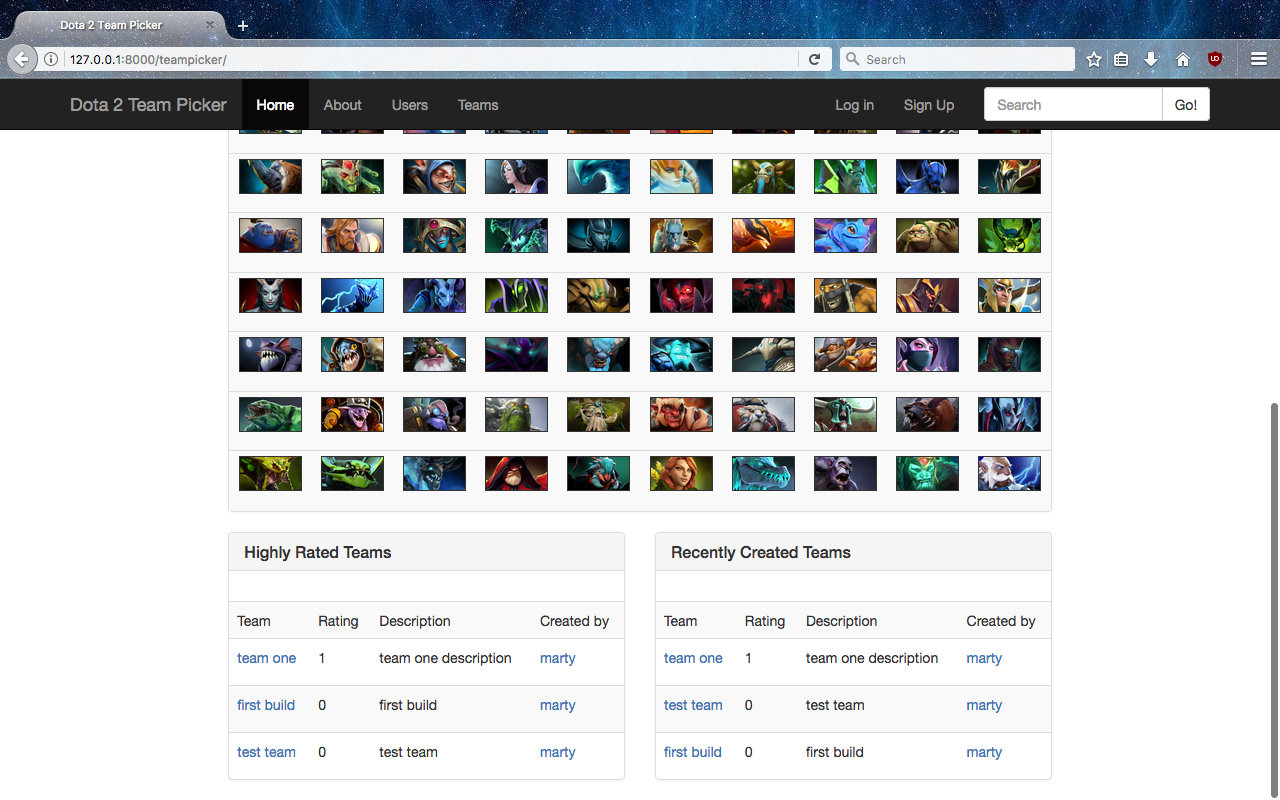This screenshot has width=1280, height=800.
Task: Reload the page with the refresh icon
Action: (x=814, y=59)
